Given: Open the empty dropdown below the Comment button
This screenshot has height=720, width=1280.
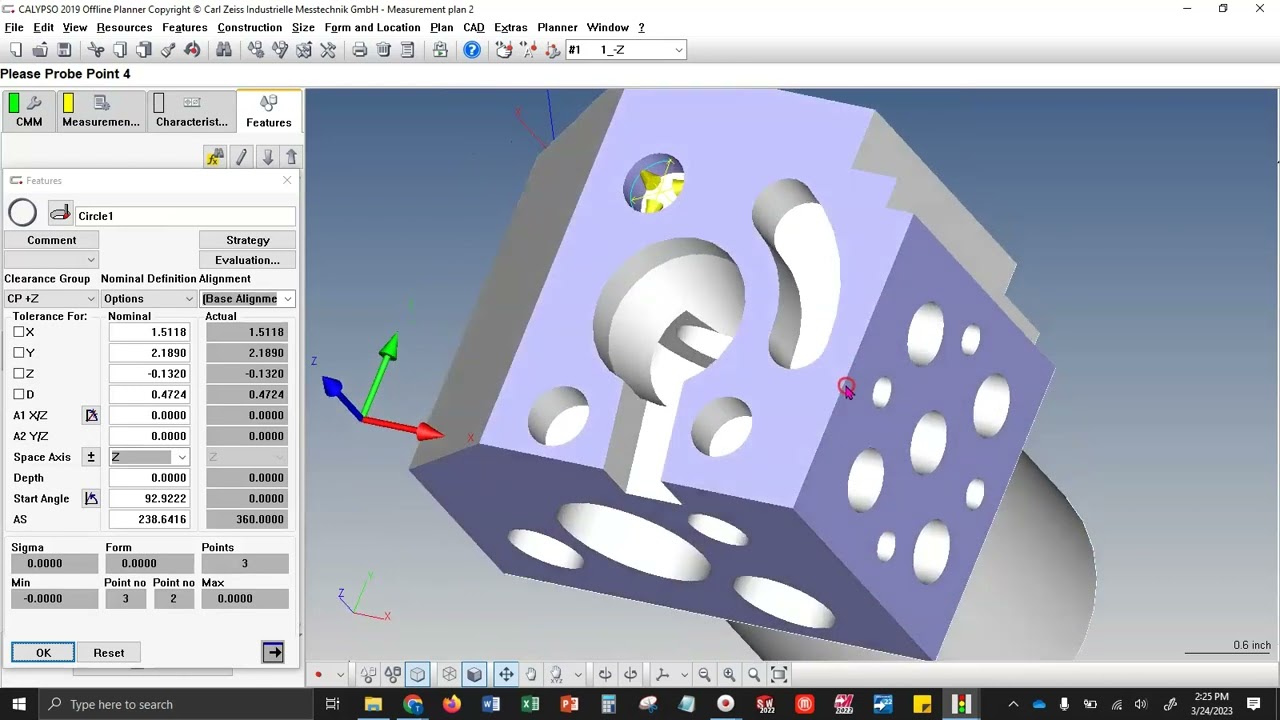Looking at the screenshot, I should click(x=51, y=260).
